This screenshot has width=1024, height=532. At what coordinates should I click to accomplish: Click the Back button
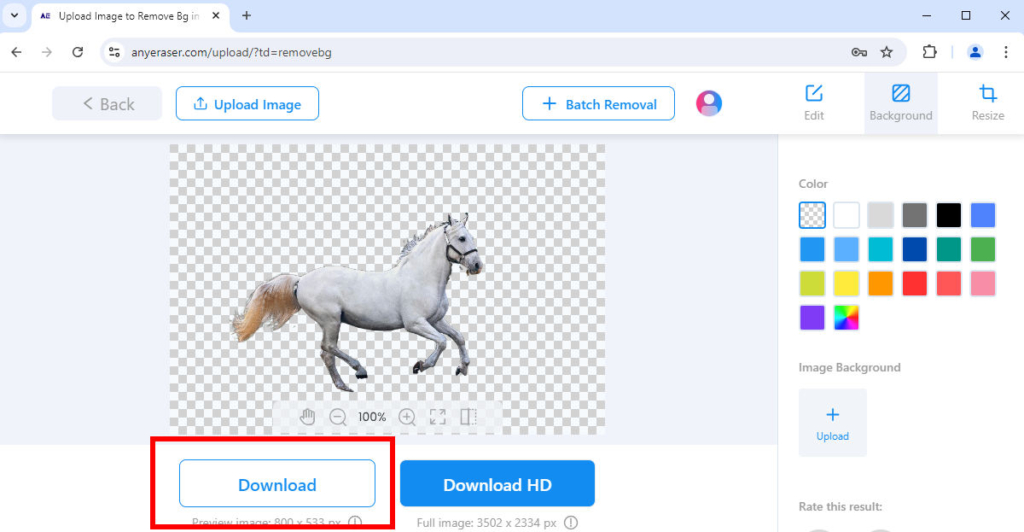107,103
